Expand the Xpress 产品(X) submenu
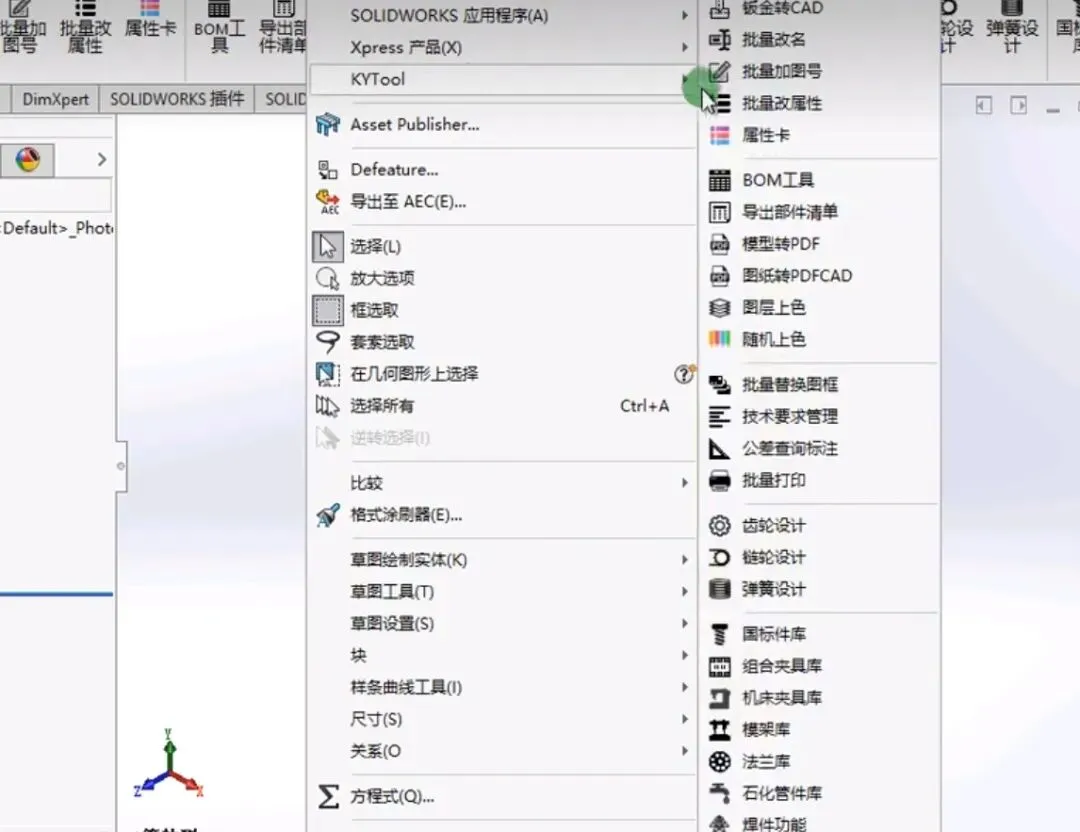 coord(503,48)
